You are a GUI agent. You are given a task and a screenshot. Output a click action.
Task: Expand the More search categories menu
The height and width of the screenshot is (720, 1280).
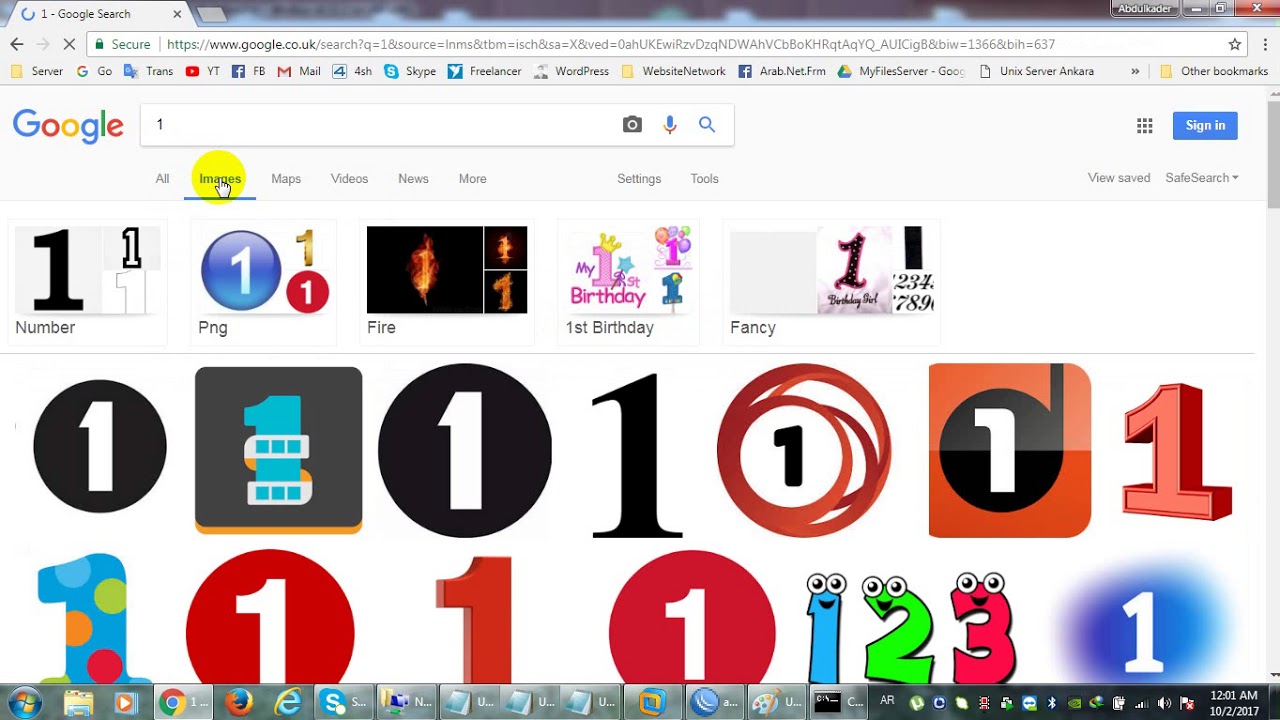coord(473,179)
